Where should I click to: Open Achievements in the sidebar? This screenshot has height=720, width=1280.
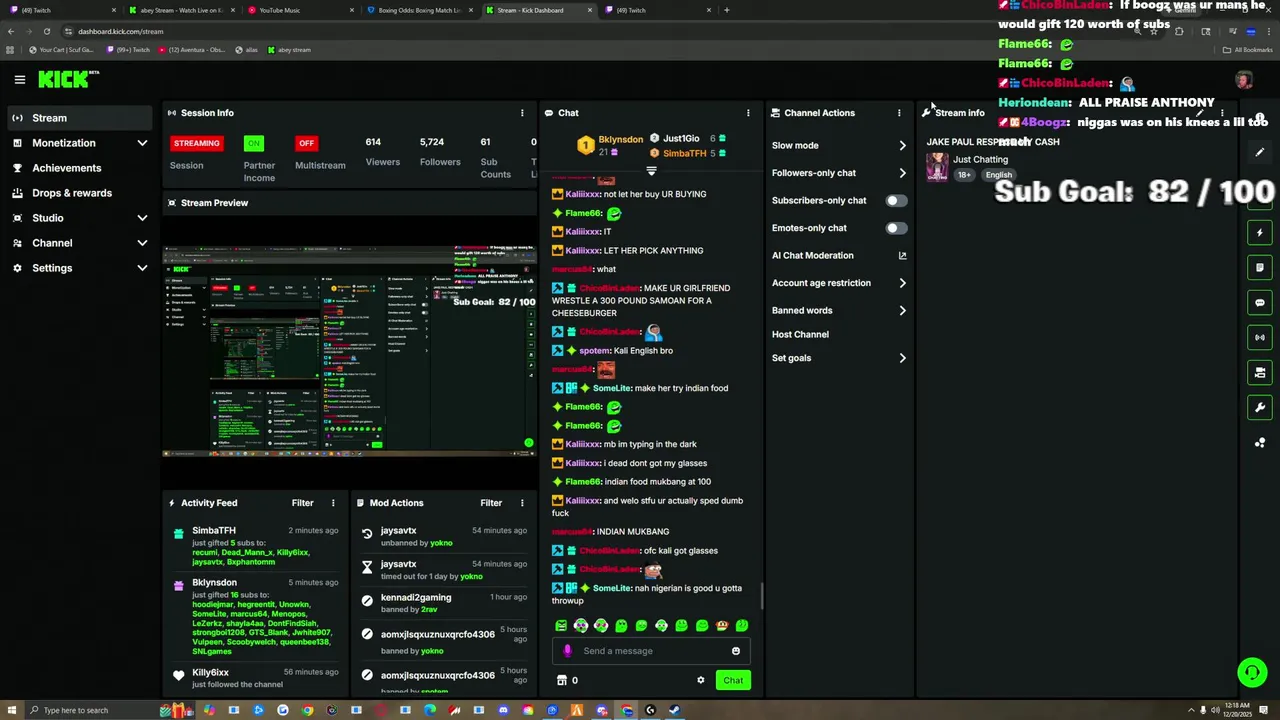pyautogui.click(x=82, y=168)
